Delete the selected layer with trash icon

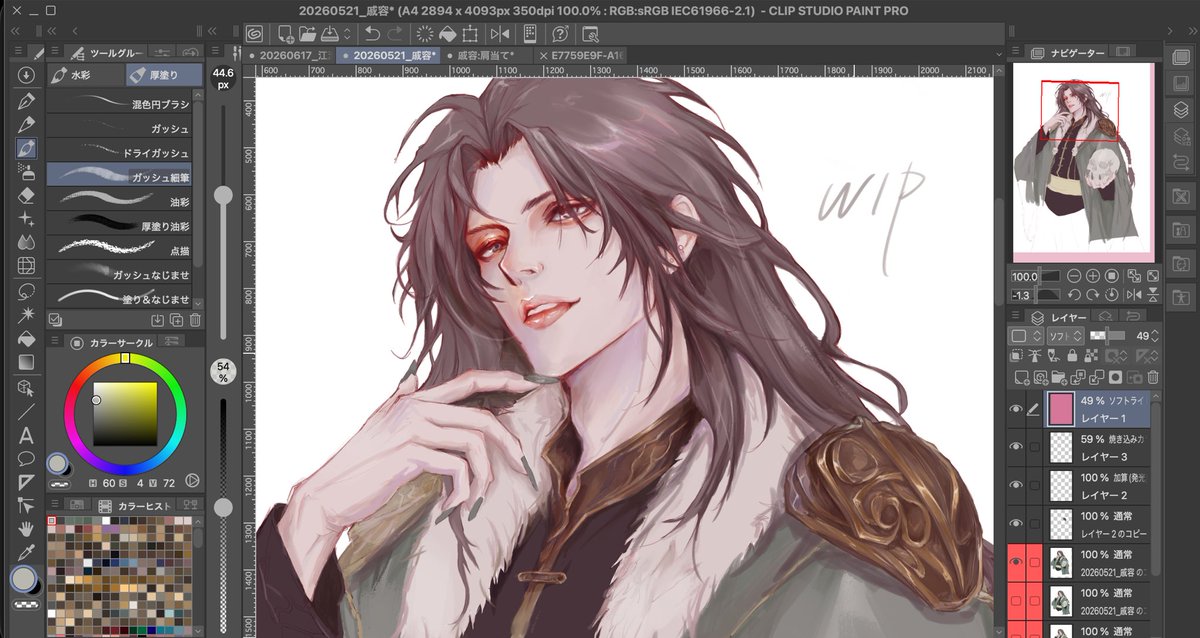(x=1152, y=377)
